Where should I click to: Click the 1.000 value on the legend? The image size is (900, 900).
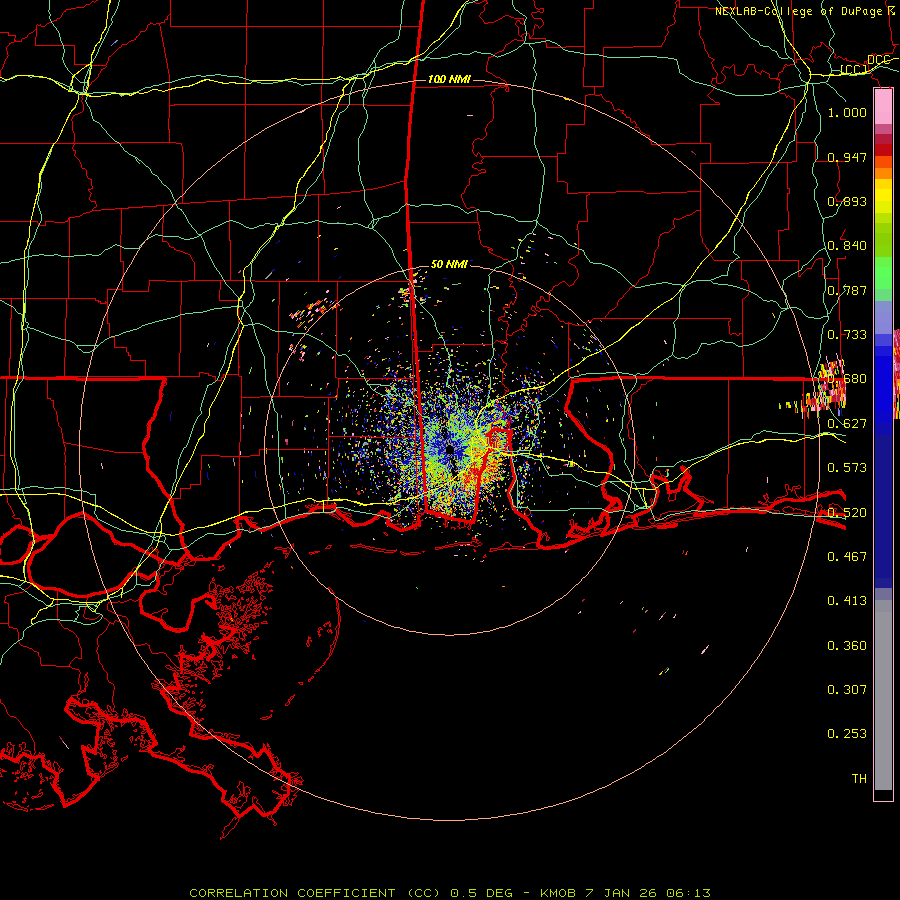point(847,112)
